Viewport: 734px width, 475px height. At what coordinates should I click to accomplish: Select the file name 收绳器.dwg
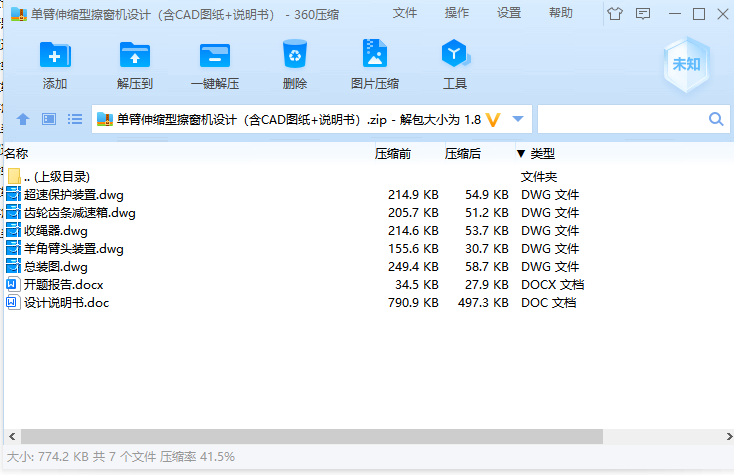(56, 231)
